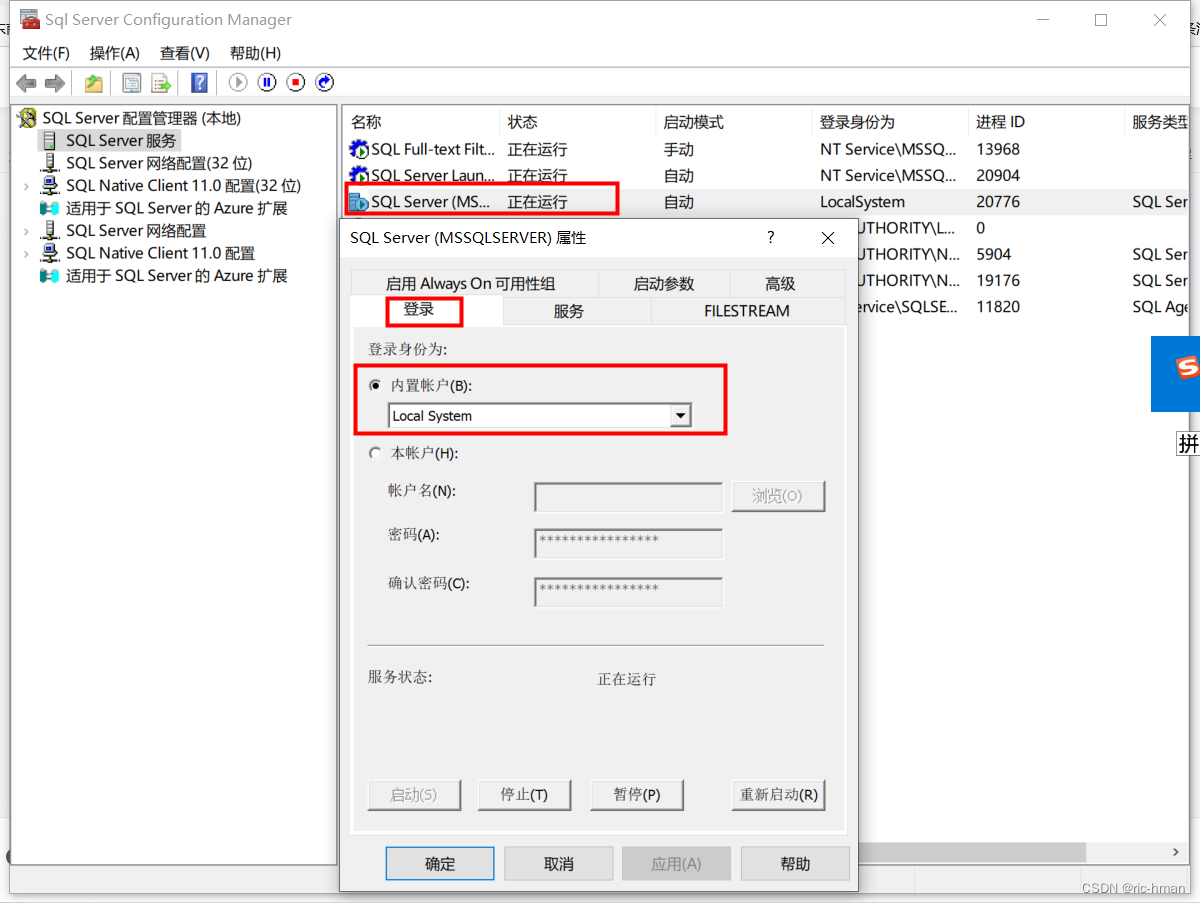Screen dimensions: 1200x903
Task: Select the 内置帐户 radio button
Action: [x=375, y=385]
